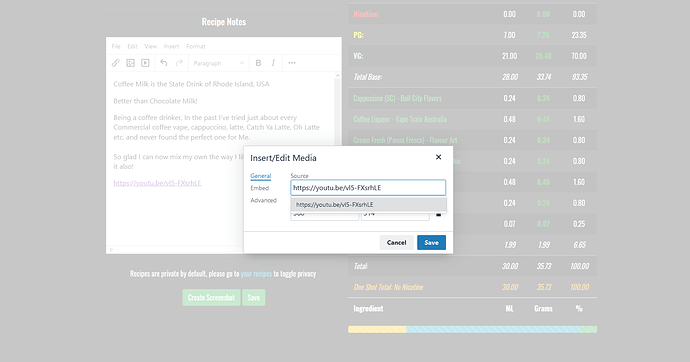Open the Insert menu in the editor
This screenshot has height=362, width=690.
coord(172,46)
